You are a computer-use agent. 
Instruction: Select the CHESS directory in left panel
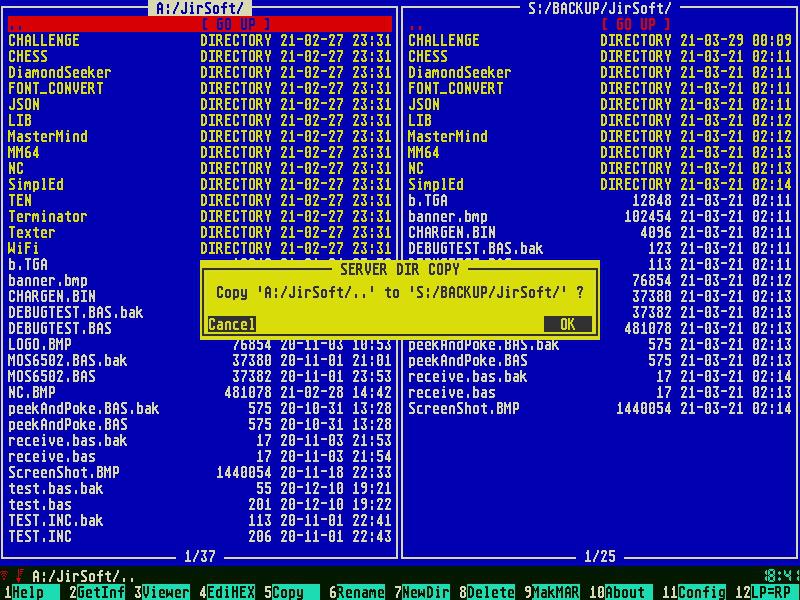pos(28,56)
